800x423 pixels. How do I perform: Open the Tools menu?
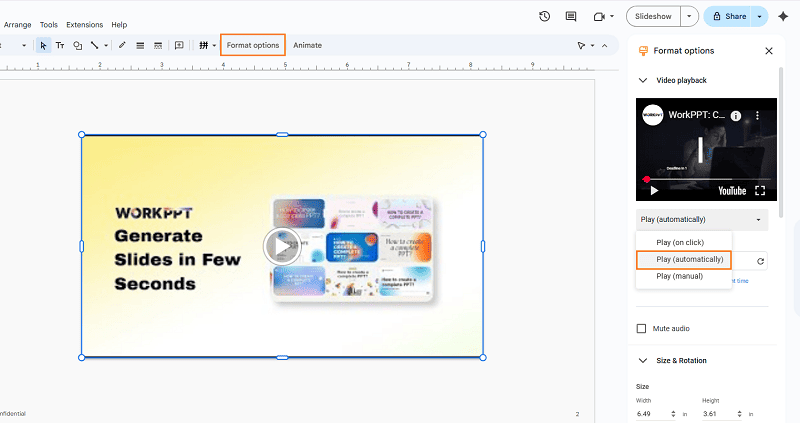point(49,24)
